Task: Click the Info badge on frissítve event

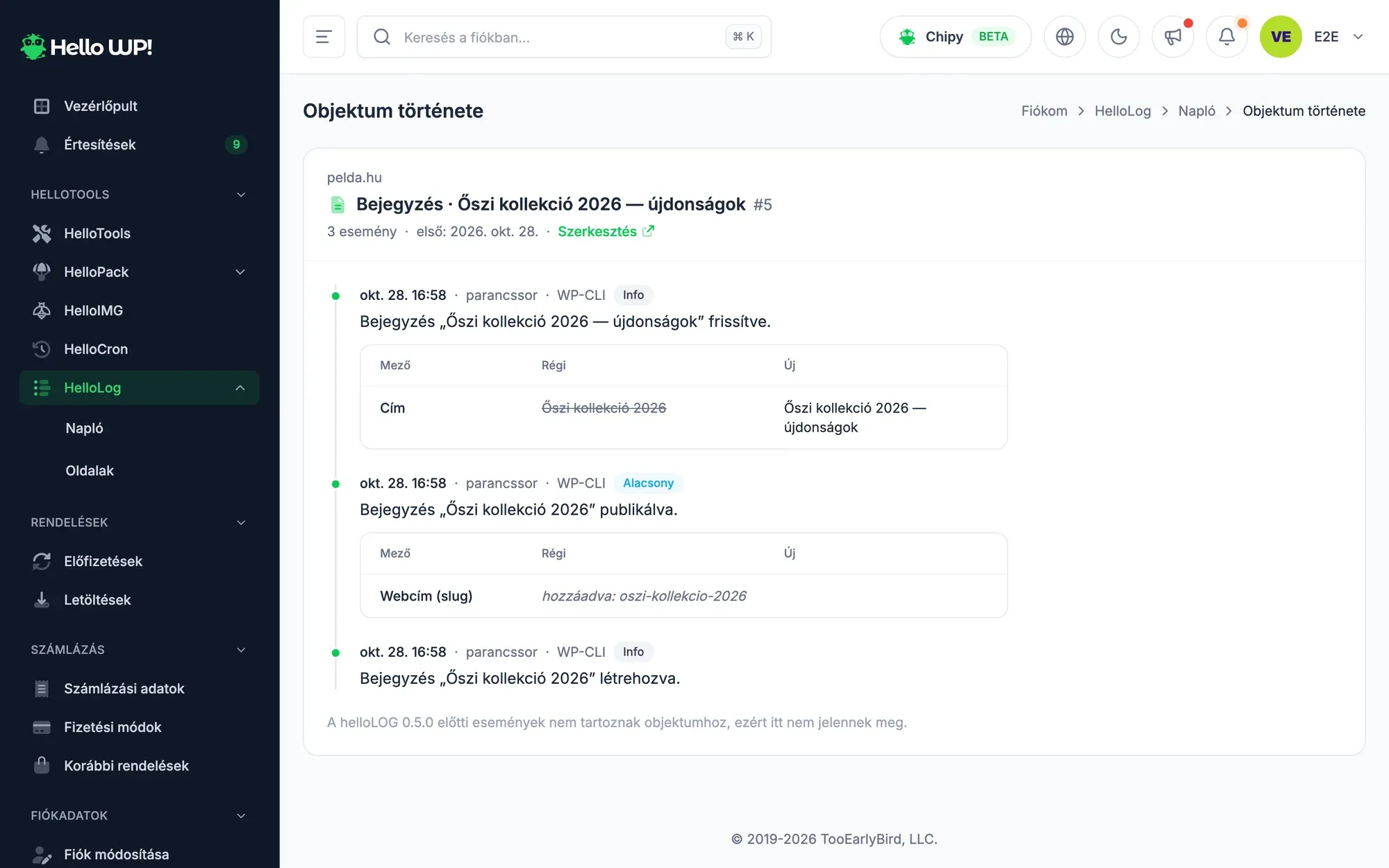Action: tap(633, 295)
